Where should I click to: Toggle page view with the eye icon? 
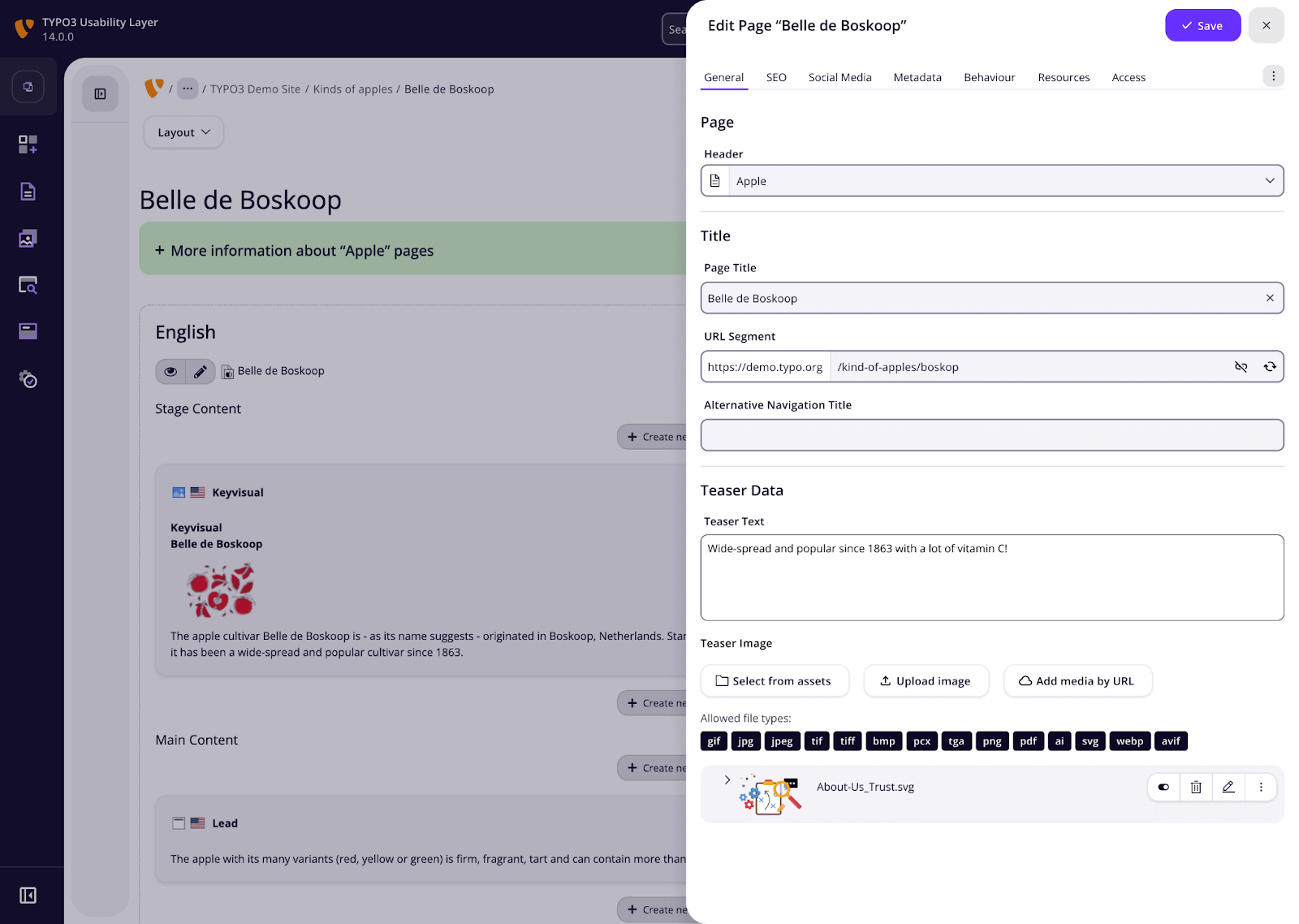pos(170,371)
